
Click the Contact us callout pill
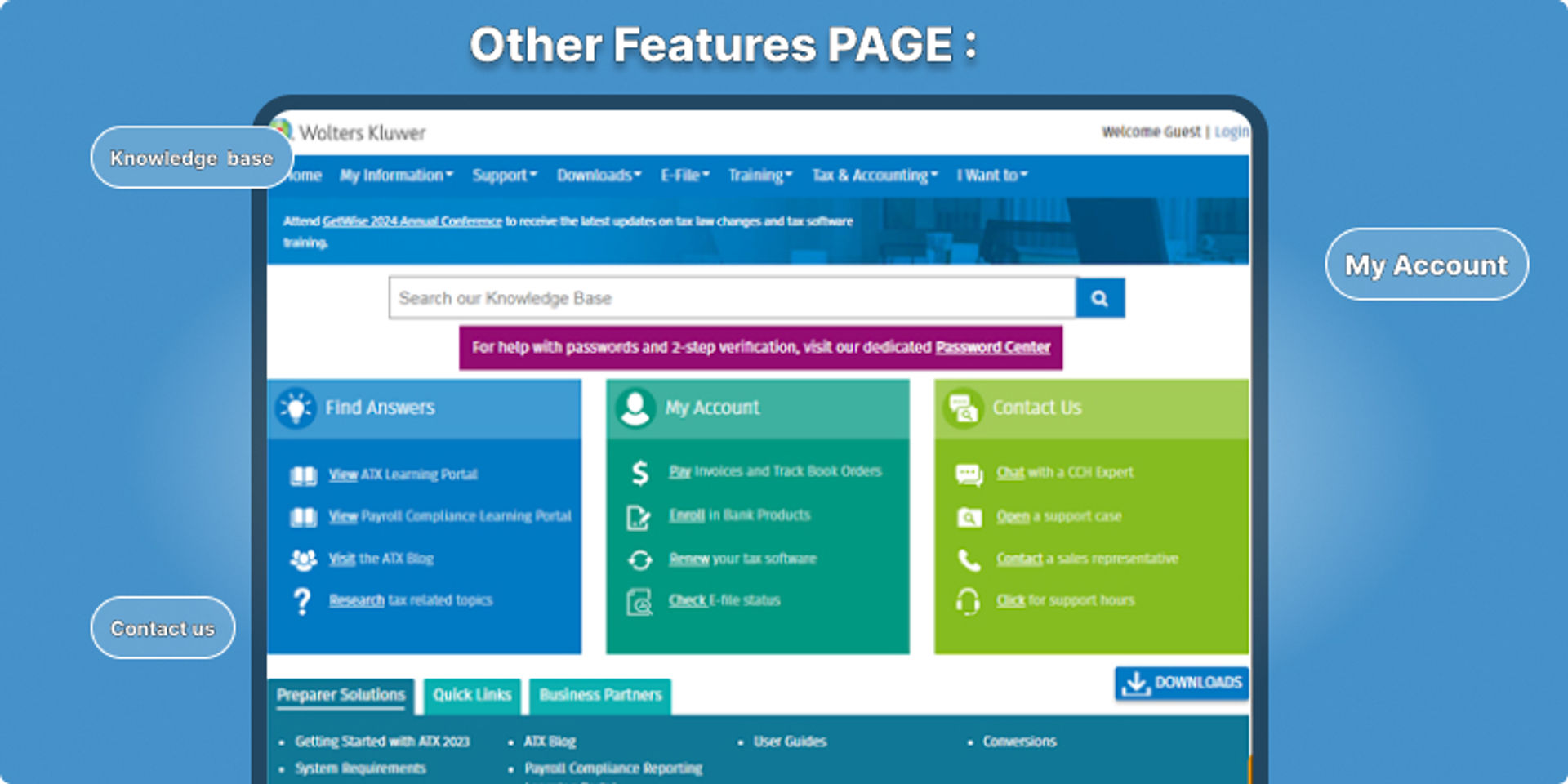[x=163, y=628]
